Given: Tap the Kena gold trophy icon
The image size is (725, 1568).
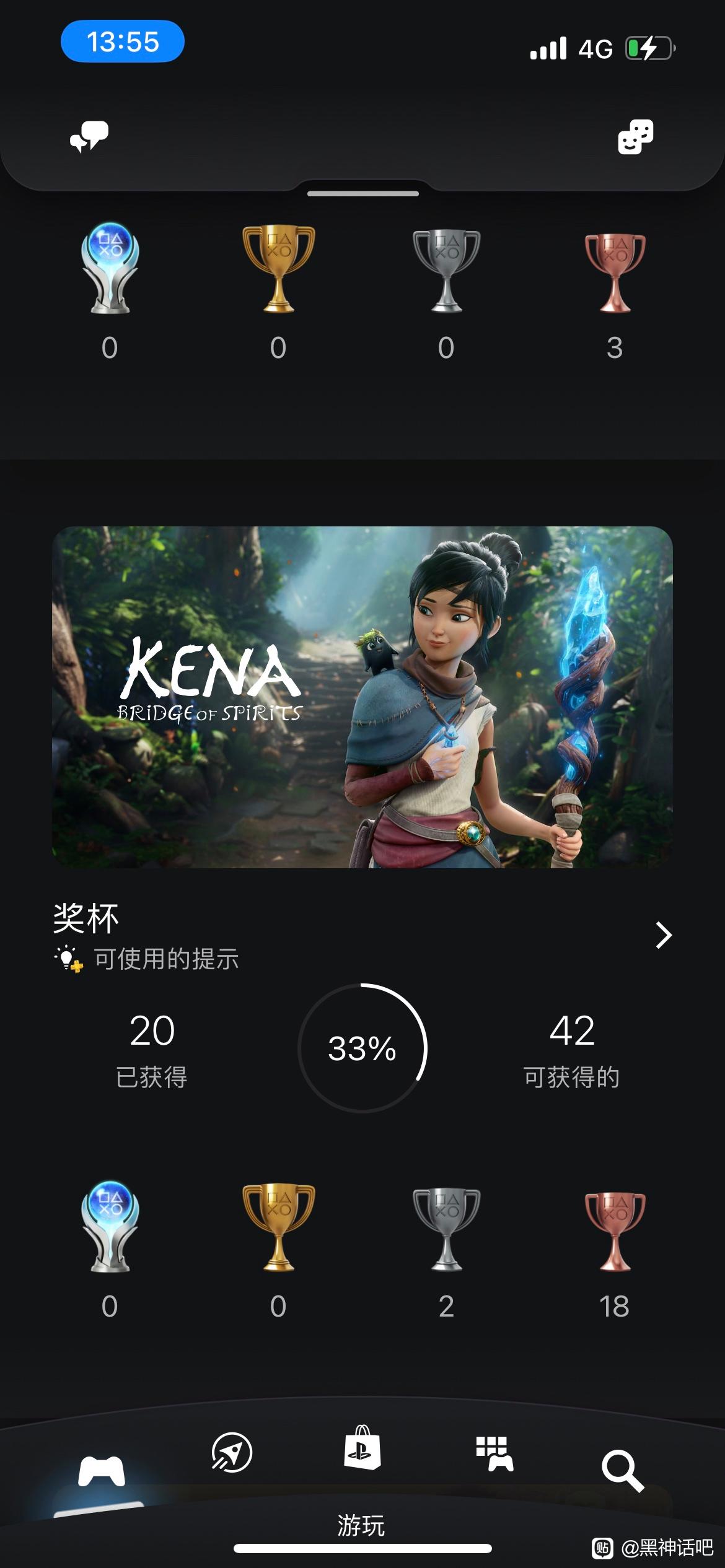Looking at the screenshot, I should (278, 1228).
